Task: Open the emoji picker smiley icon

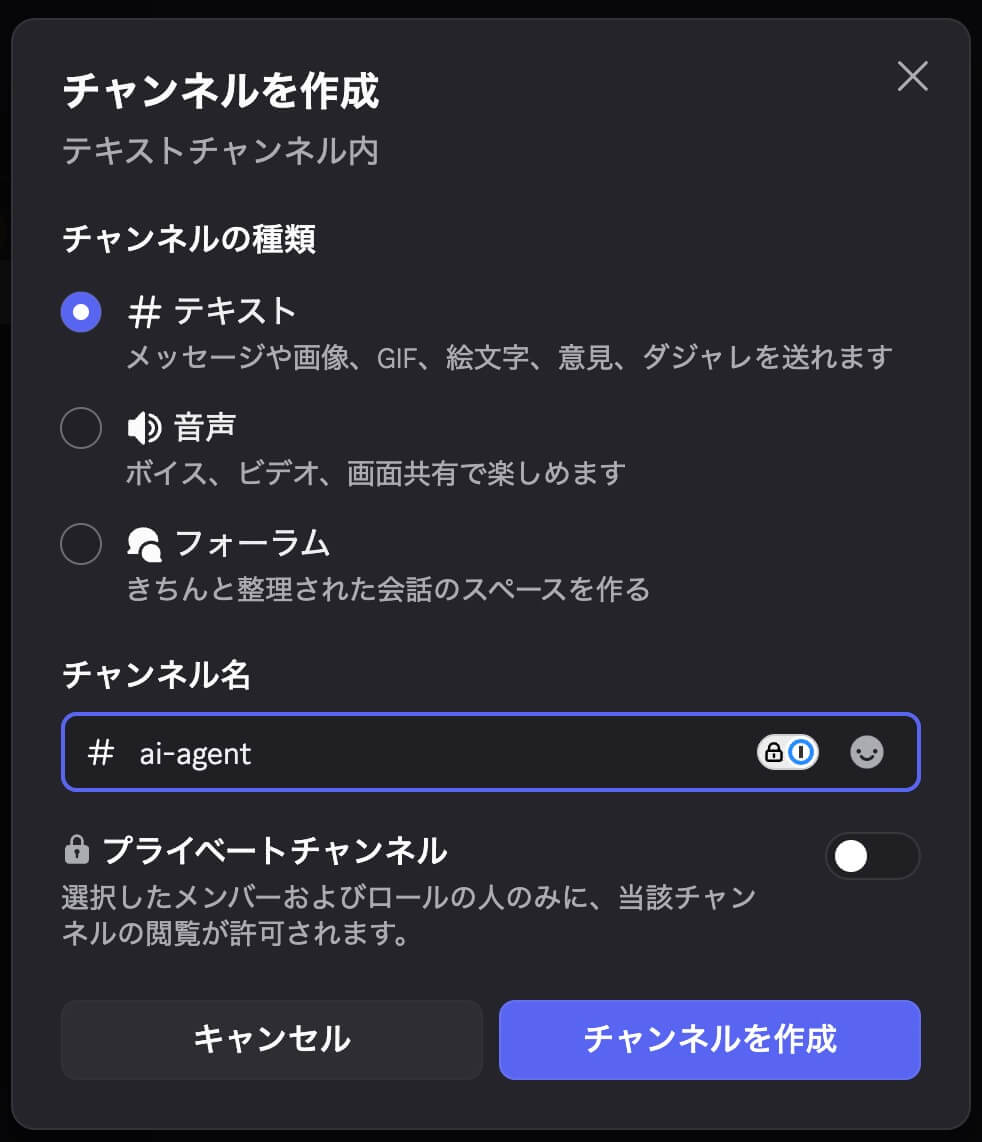Action: click(x=867, y=752)
